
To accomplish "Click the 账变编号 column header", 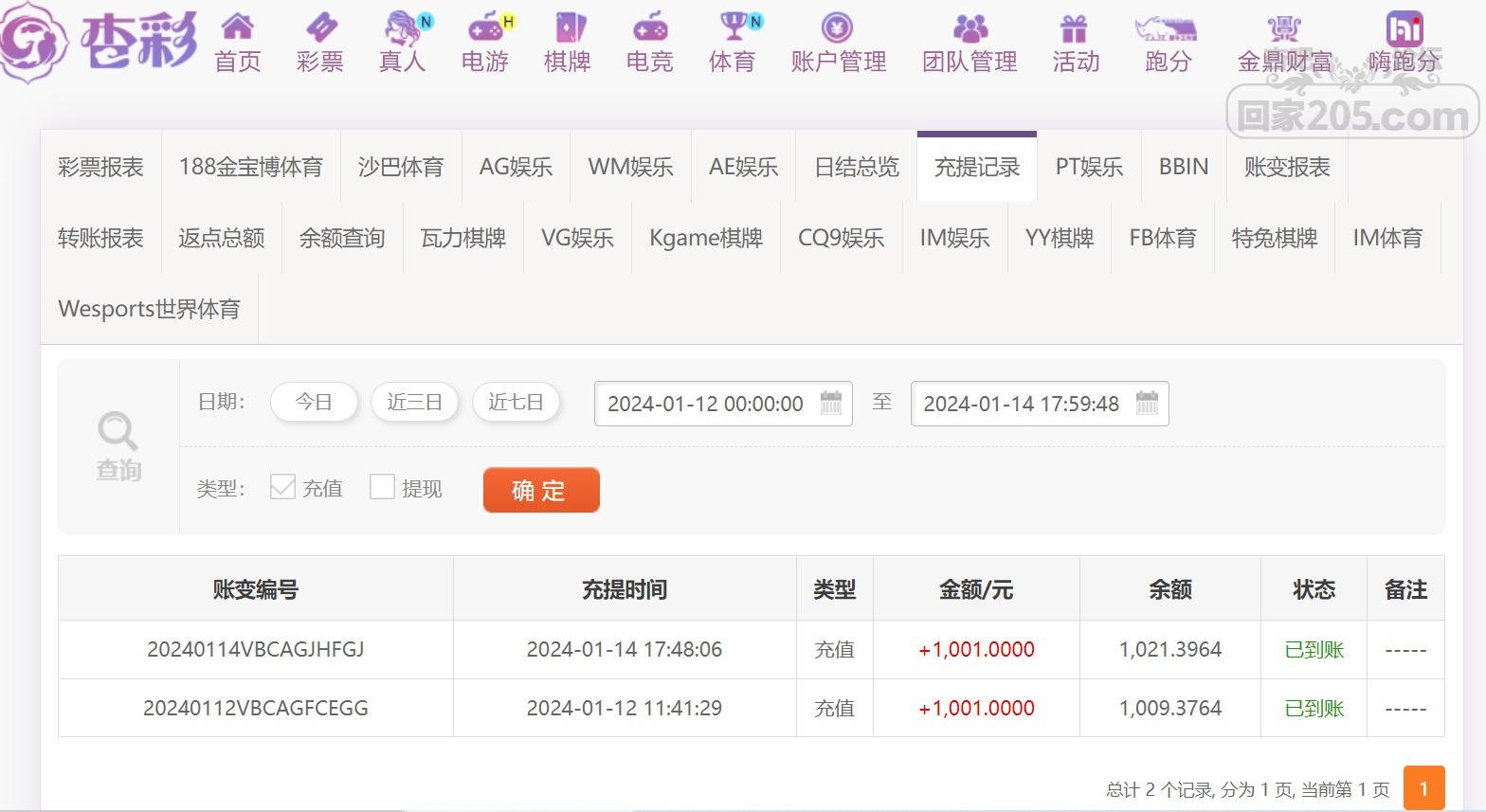I will [x=256, y=589].
